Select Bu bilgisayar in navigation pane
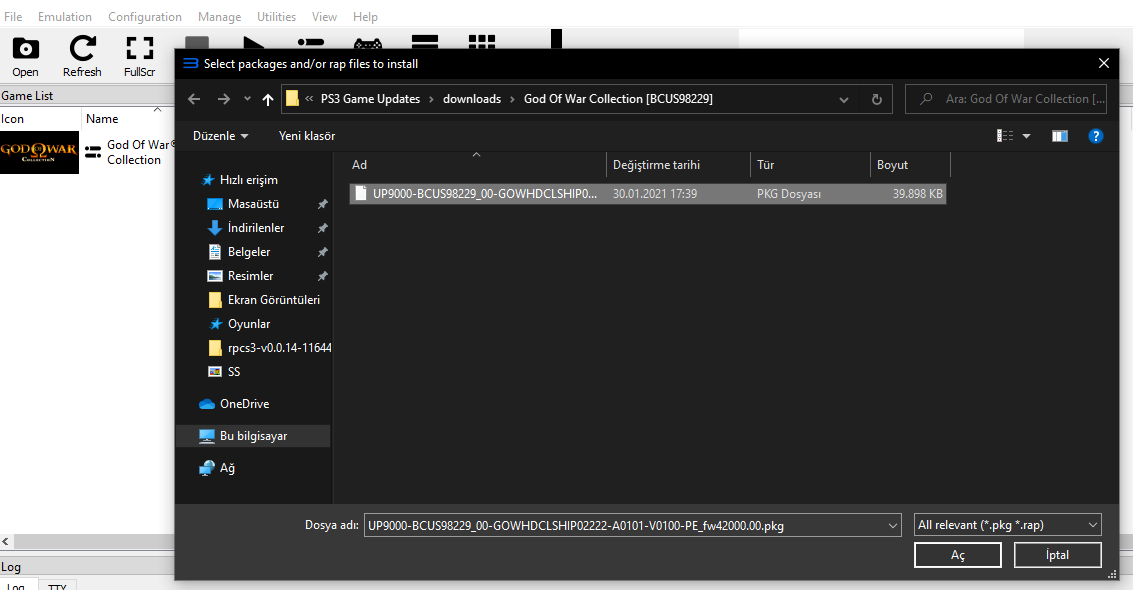 253,435
